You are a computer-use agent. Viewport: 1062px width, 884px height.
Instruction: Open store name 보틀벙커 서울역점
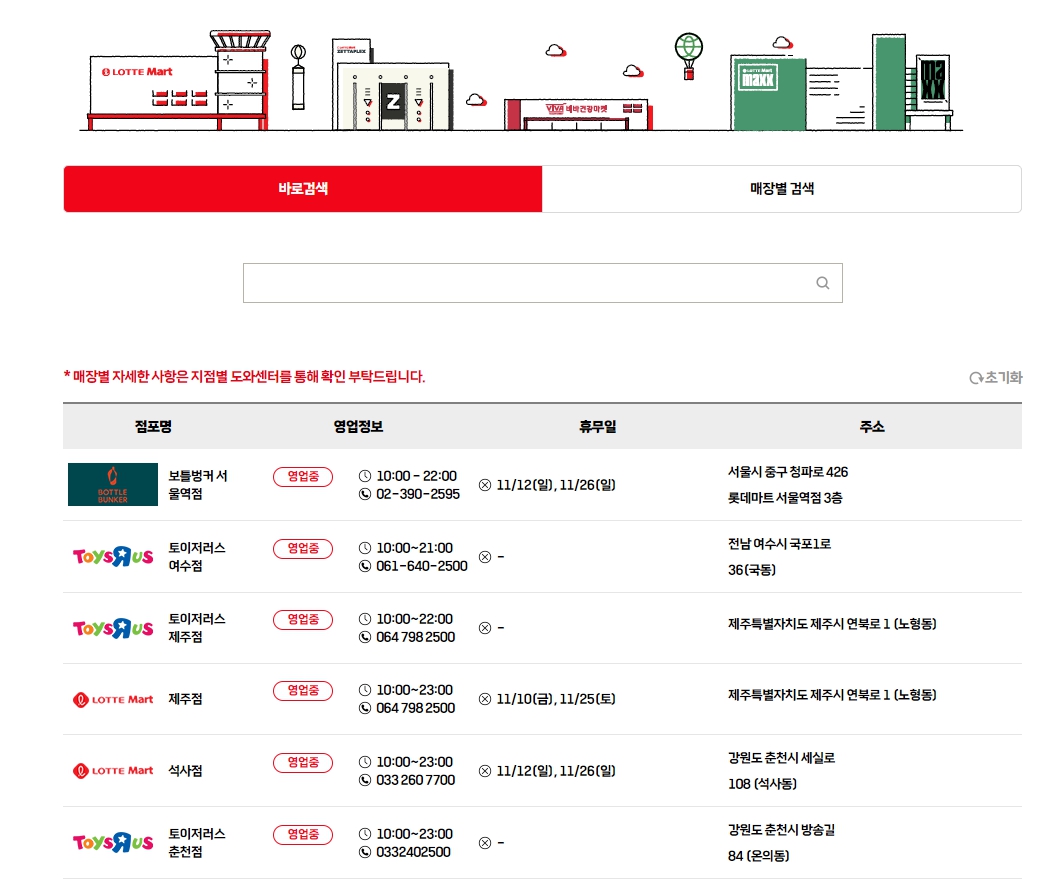tap(198, 485)
